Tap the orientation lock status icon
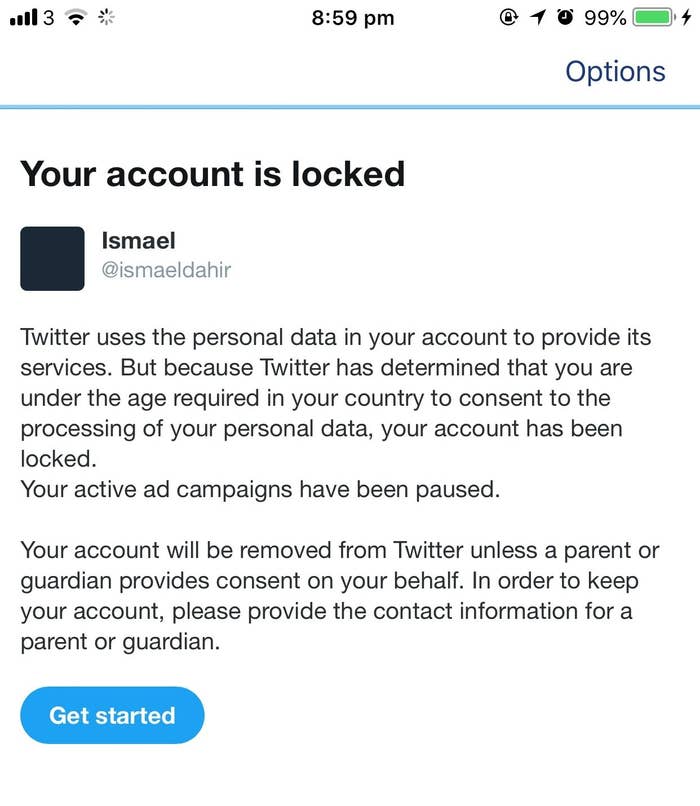The width and height of the screenshot is (700, 806). 508,17
